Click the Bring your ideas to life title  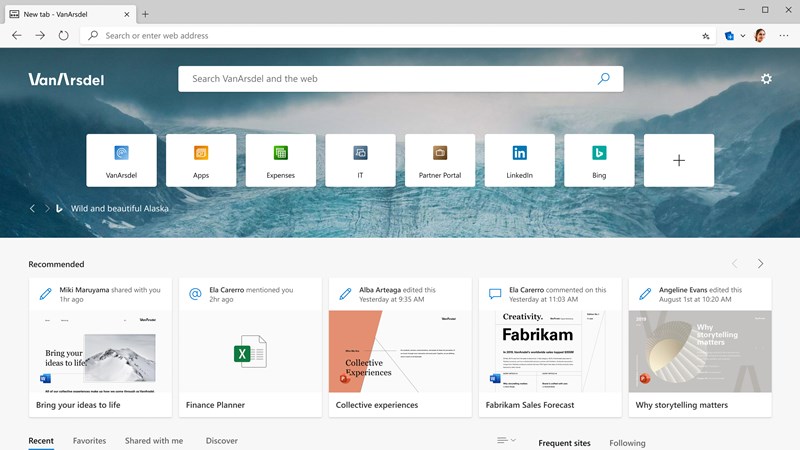[x=78, y=405]
